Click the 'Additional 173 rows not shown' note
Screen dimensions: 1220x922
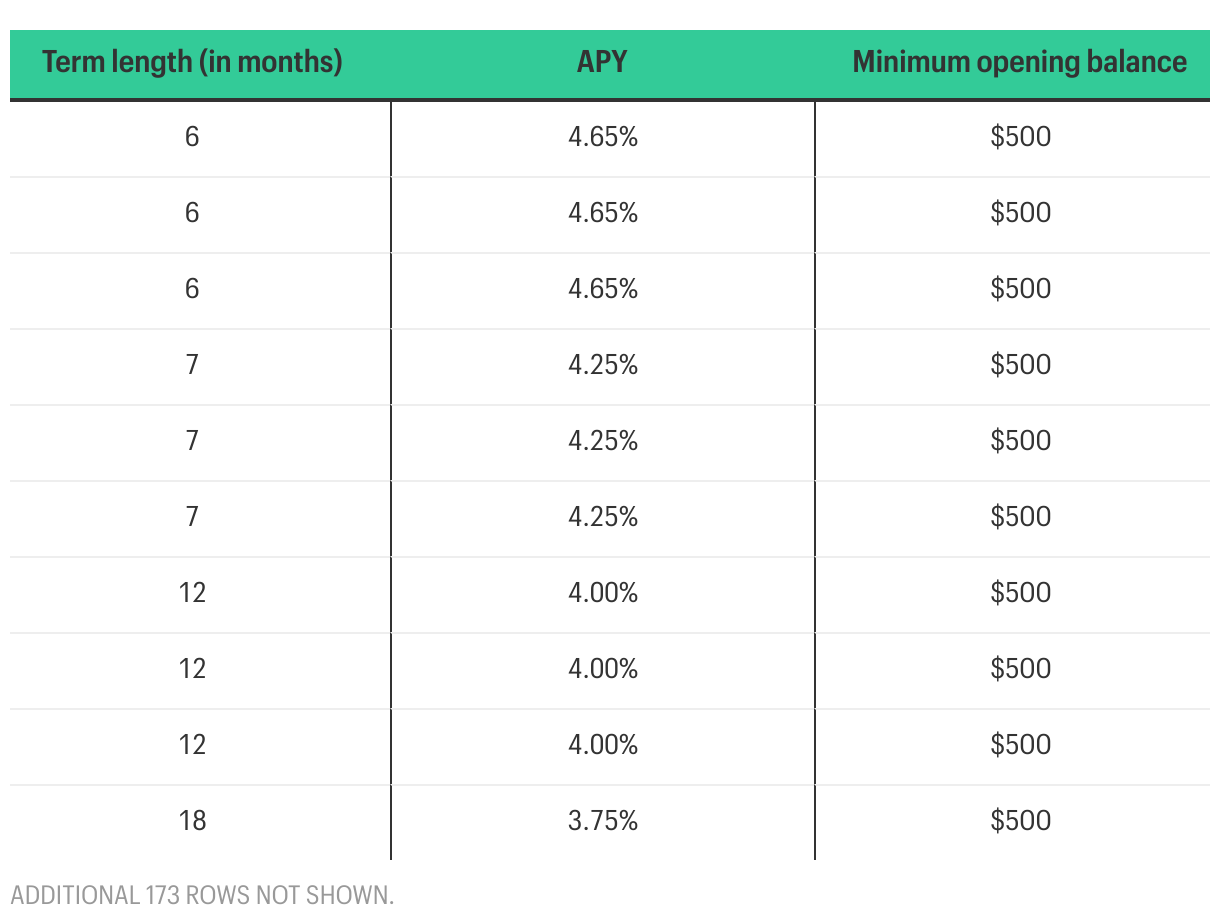(x=203, y=894)
